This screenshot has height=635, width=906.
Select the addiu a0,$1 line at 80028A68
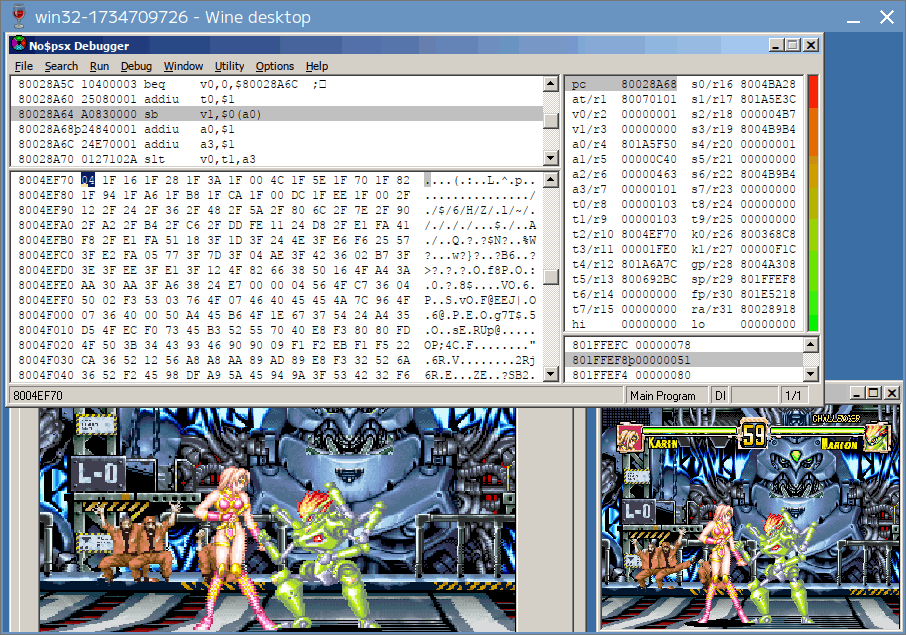[277, 129]
